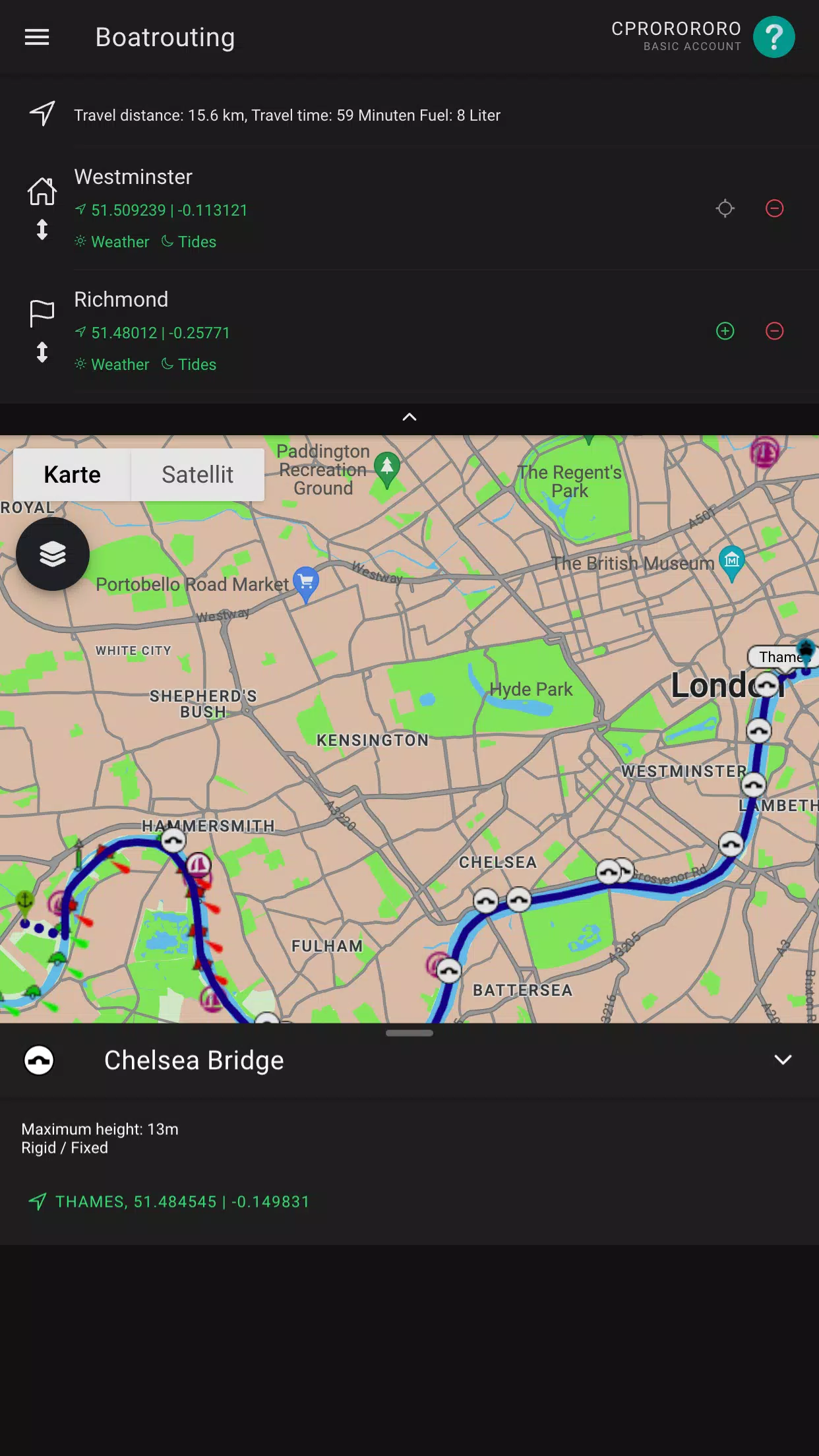This screenshot has width=819, height=1456.
Task: Open Richmond coordinates 51.48012 link
Action: pyautogui.click(x=152, y=333)
